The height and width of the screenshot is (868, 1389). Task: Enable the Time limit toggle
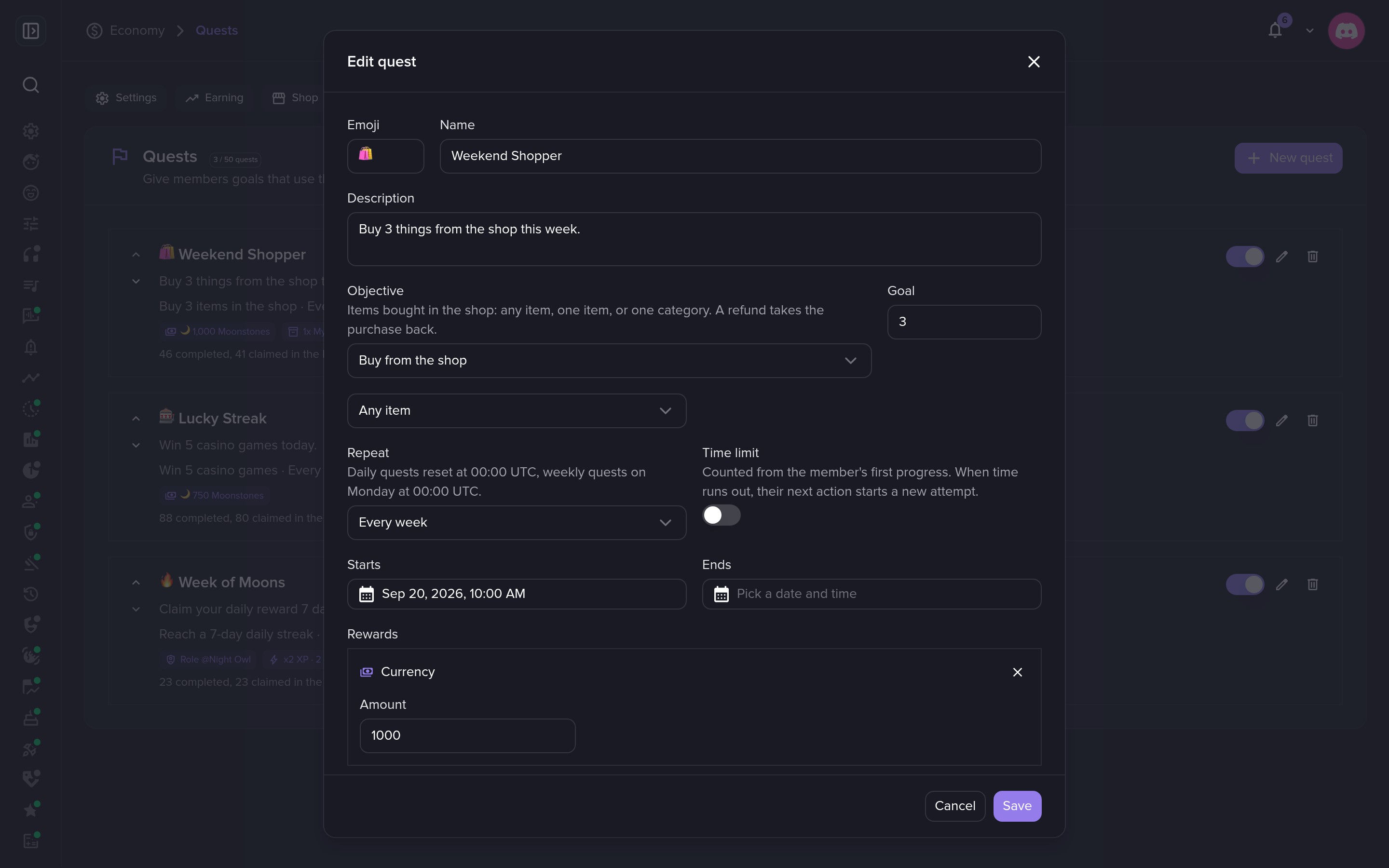pyautogui.click(x=721, y=515)
